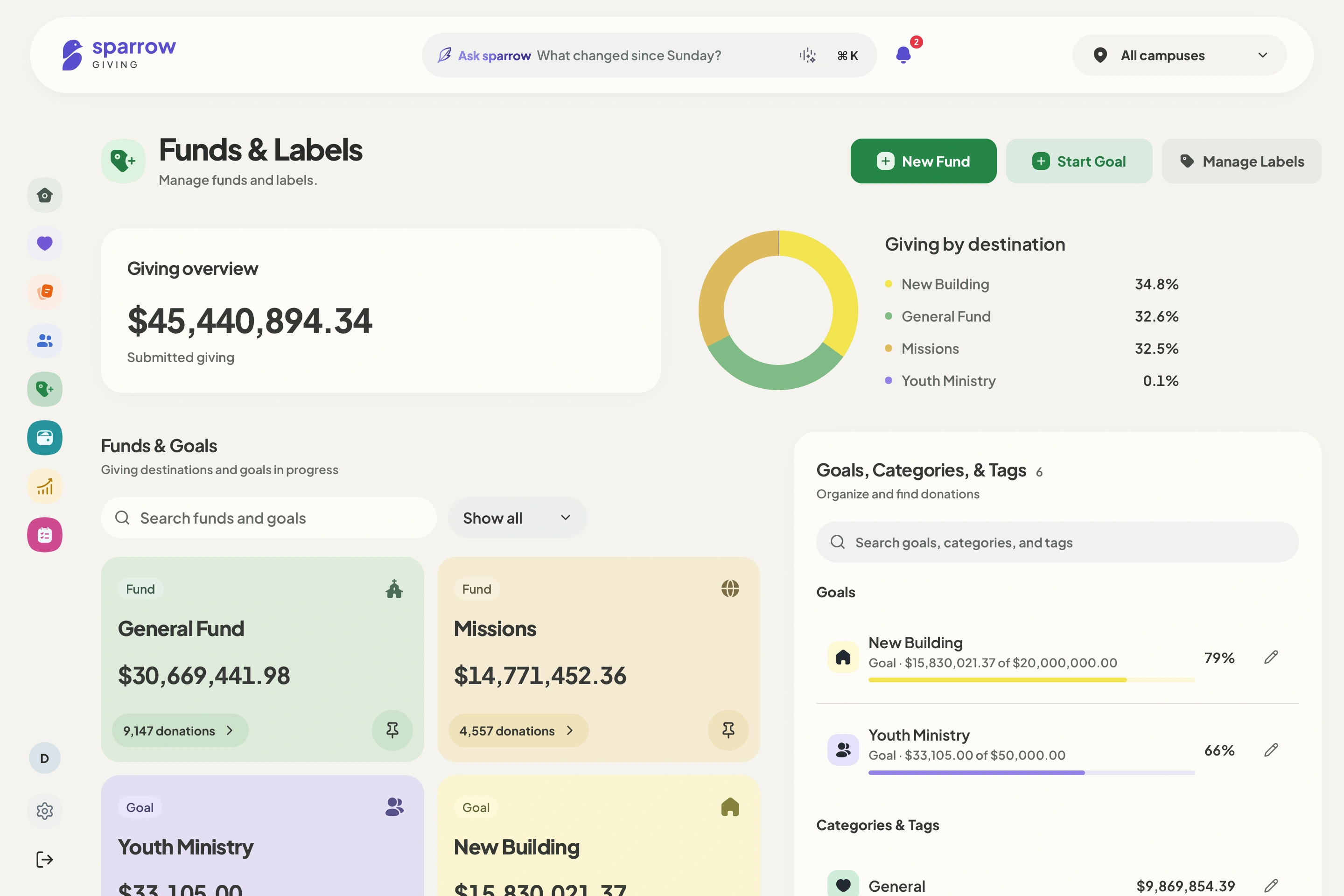
Task: Pin the General Fund card
Action: click(x=392, y=730)
